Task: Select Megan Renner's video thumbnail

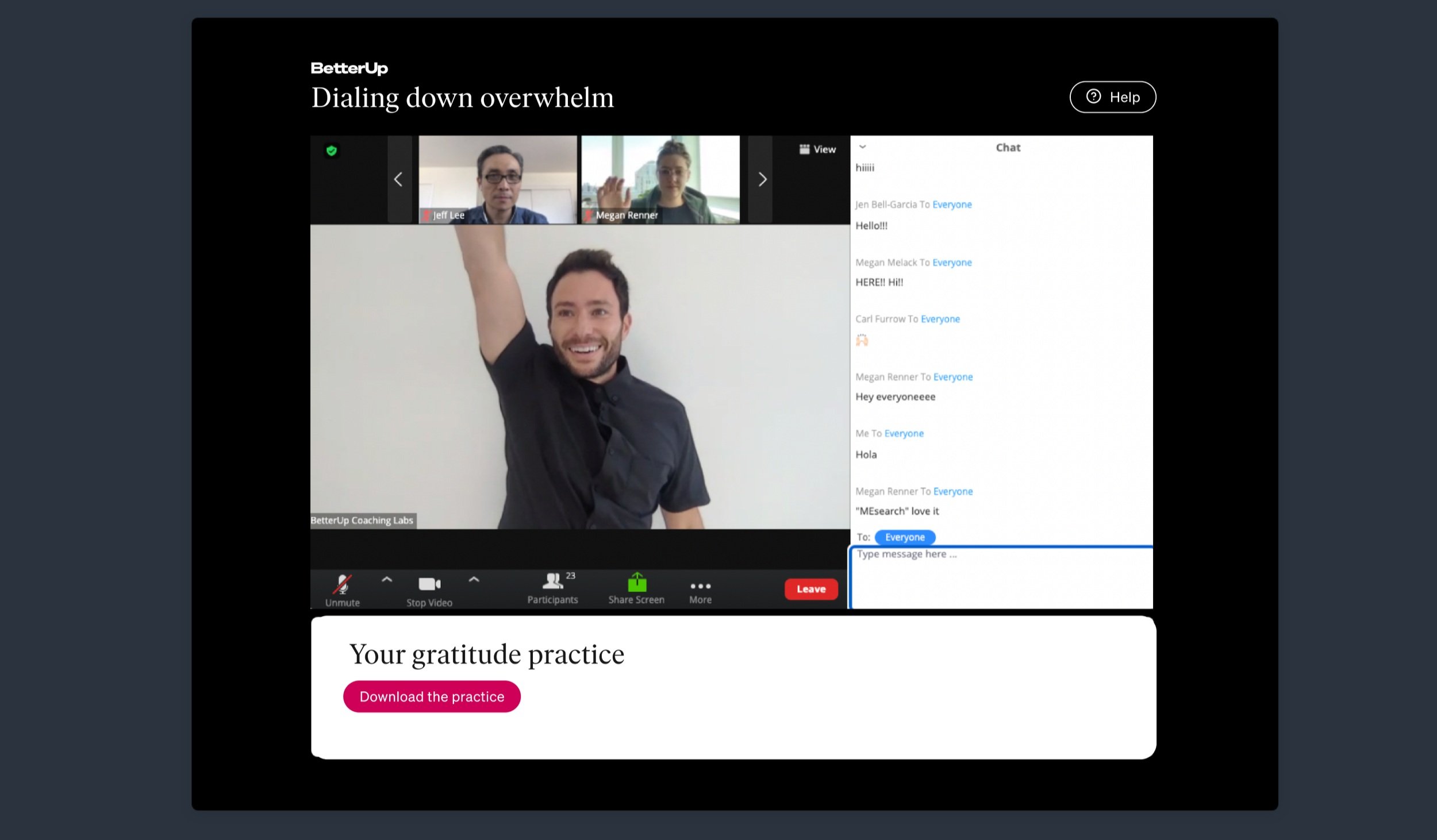Action: click(660, 179)
